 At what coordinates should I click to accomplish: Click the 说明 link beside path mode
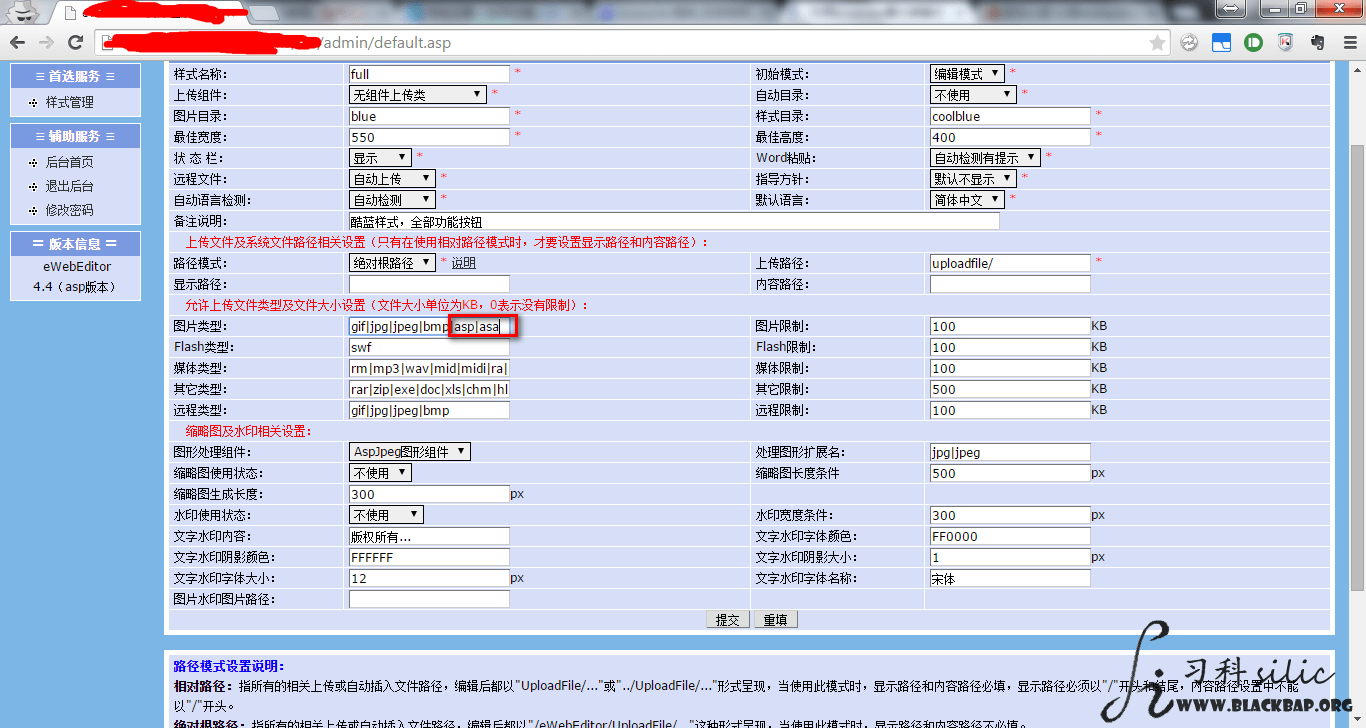pos(463,264)
